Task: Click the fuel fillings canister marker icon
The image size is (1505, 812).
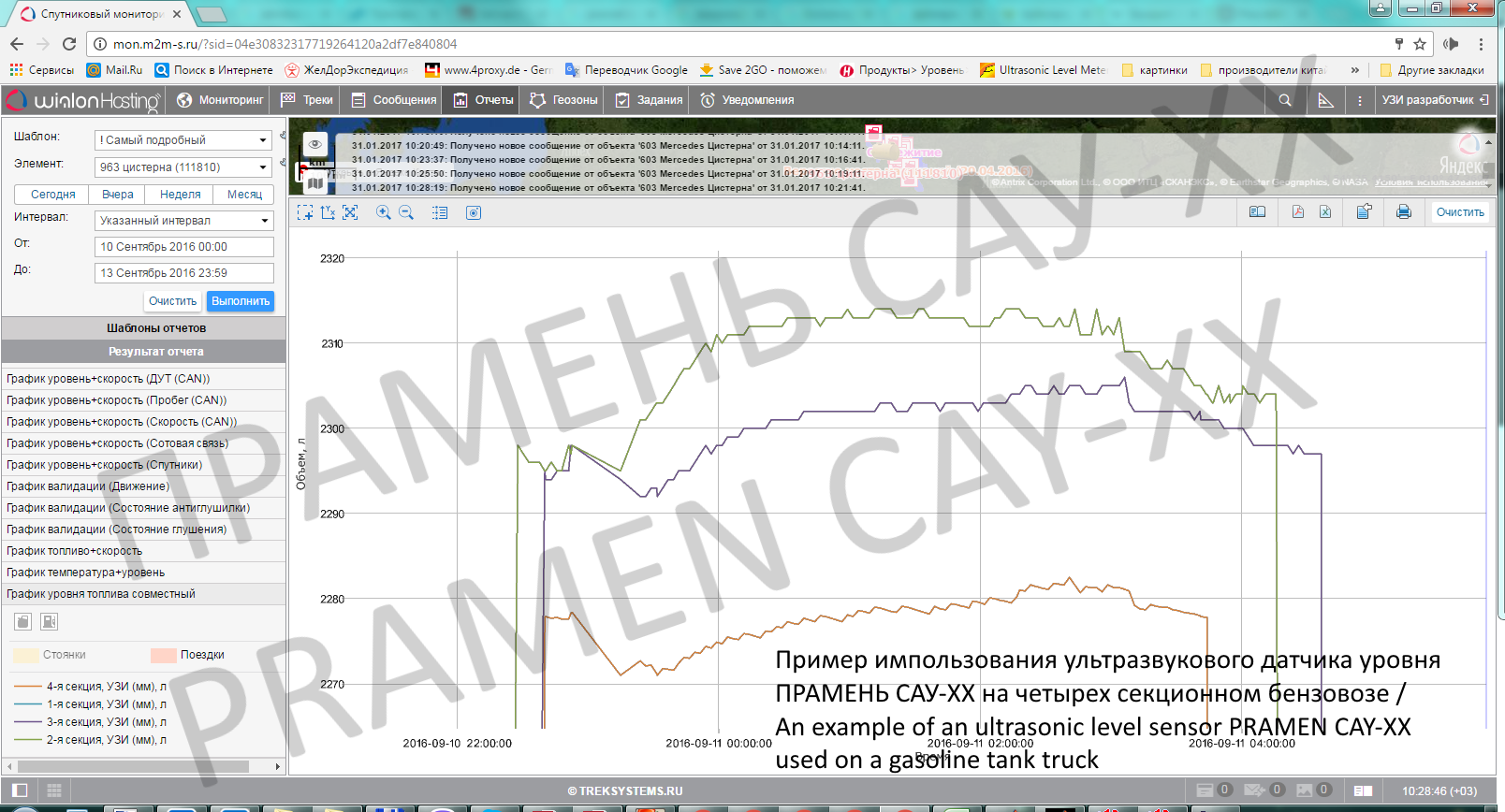Action: 23,621
